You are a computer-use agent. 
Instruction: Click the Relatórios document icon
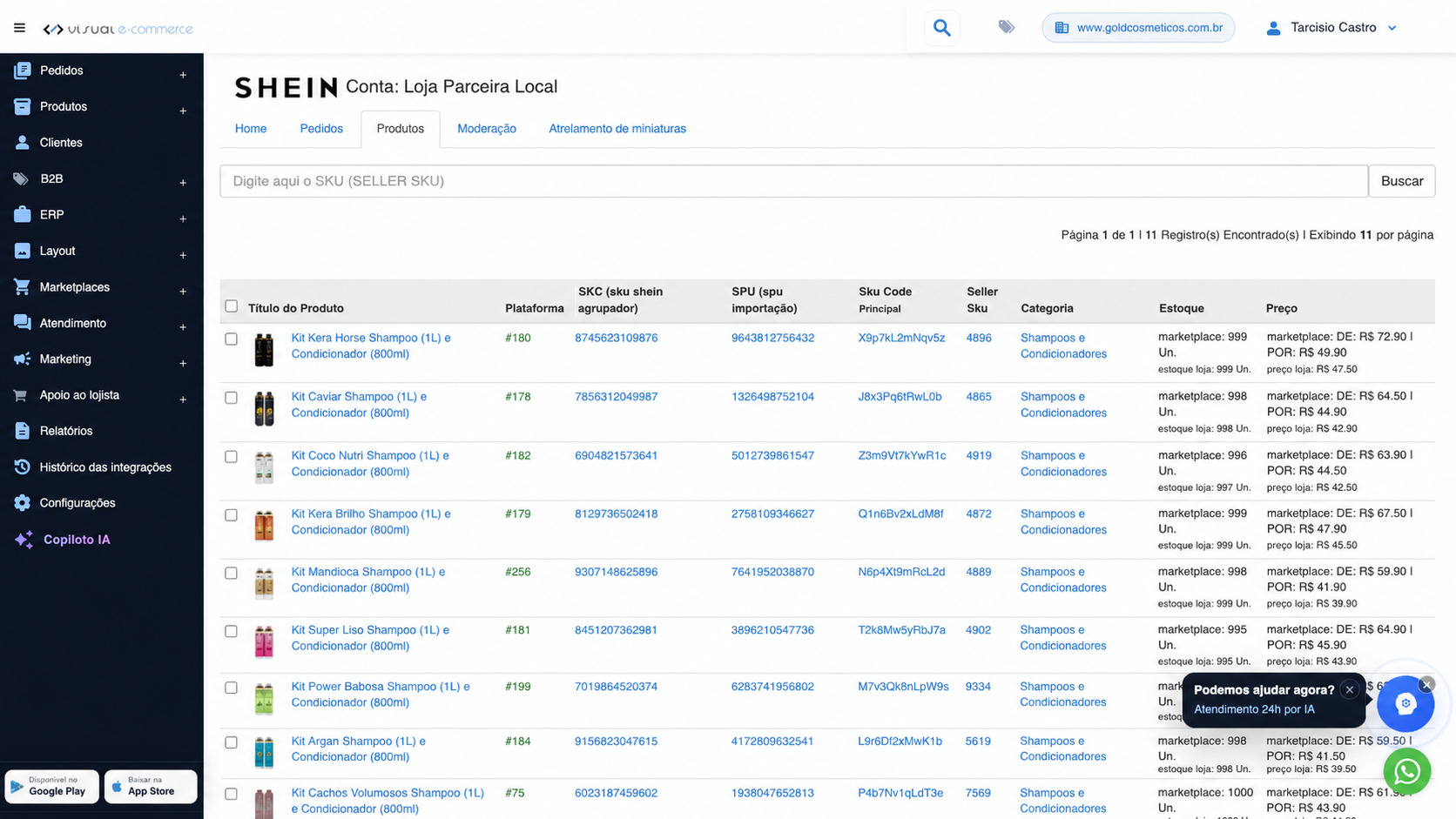coord(23,431)
